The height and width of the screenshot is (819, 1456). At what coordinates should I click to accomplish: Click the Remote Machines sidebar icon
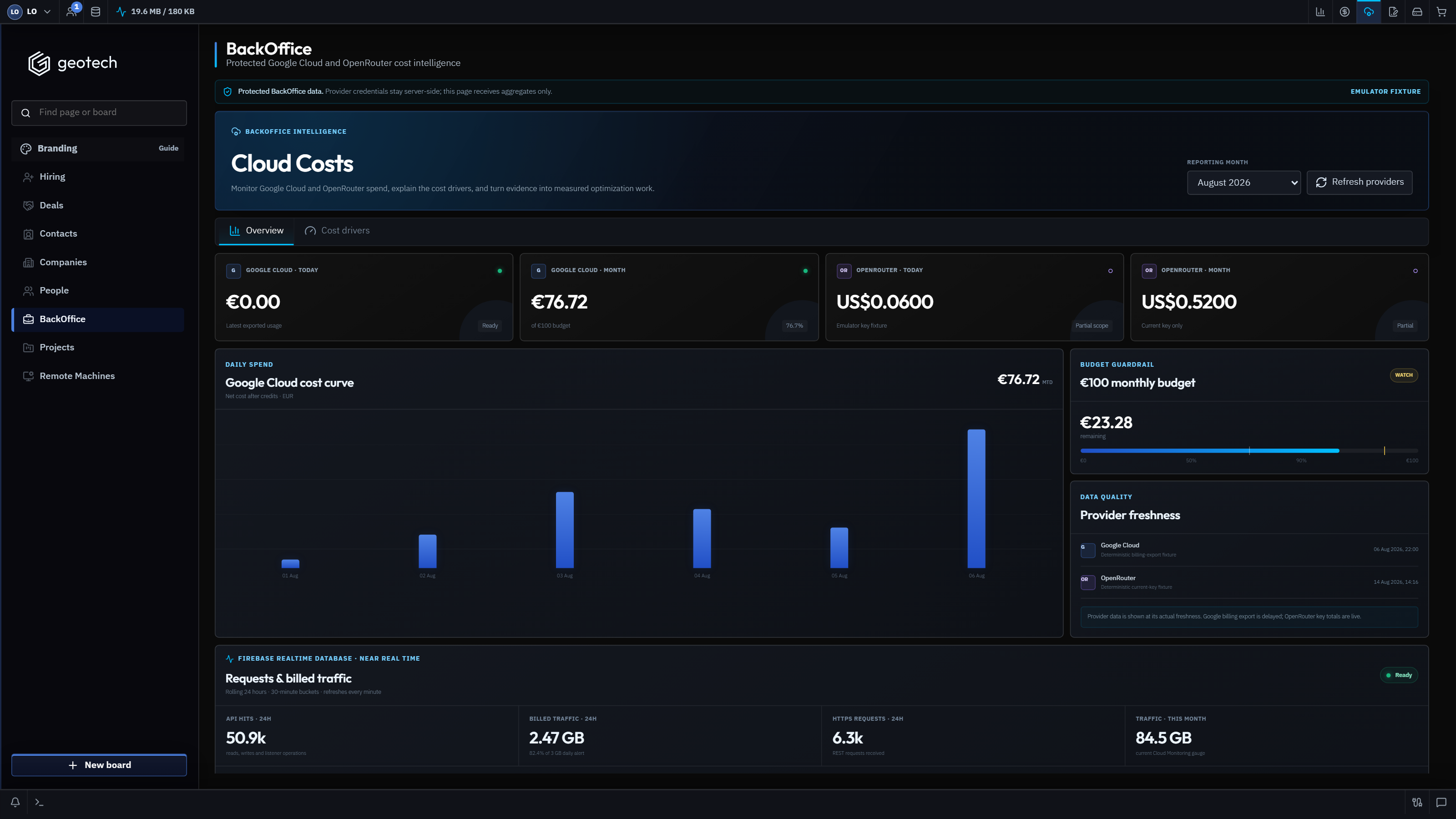pos(28,376)
